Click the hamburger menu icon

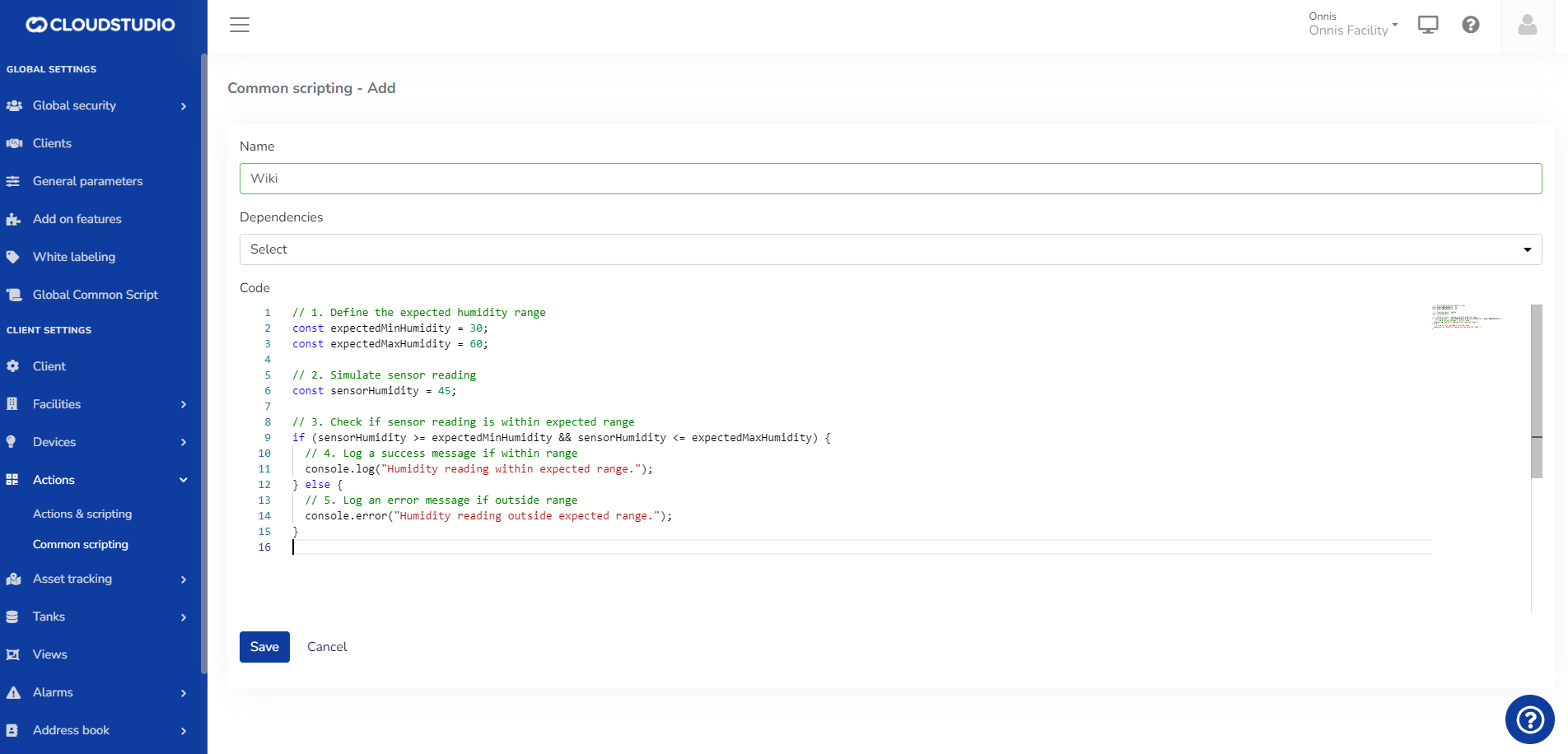coord(240,25)
